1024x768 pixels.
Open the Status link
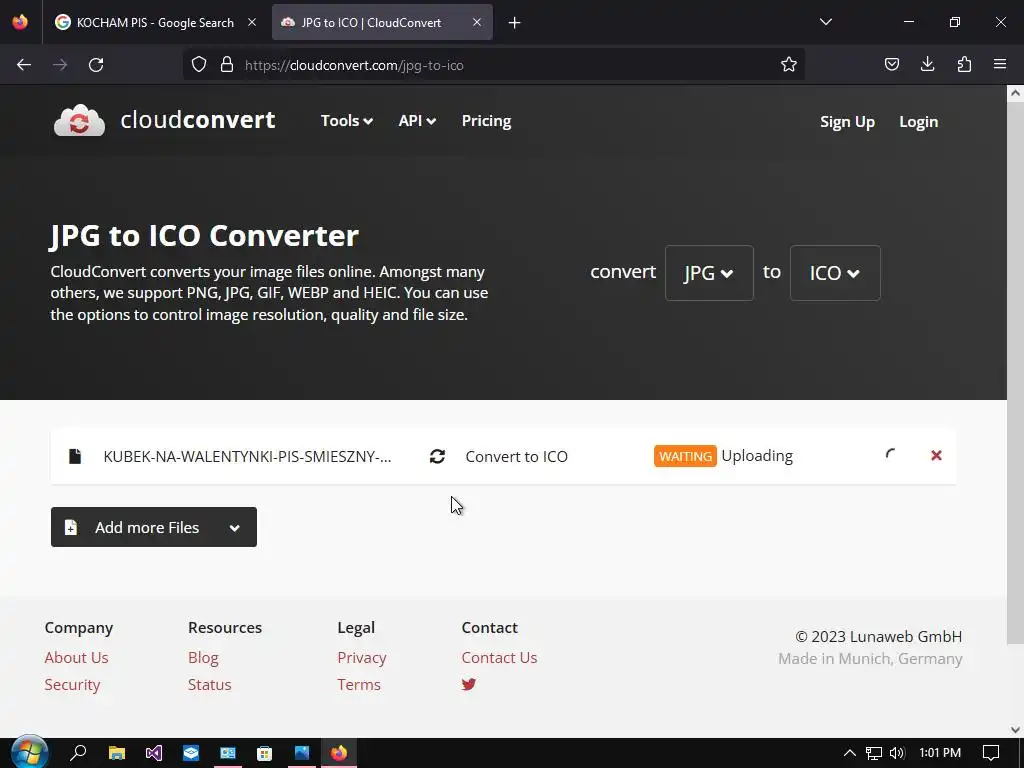pyautogui.click(x=210, y=684)
